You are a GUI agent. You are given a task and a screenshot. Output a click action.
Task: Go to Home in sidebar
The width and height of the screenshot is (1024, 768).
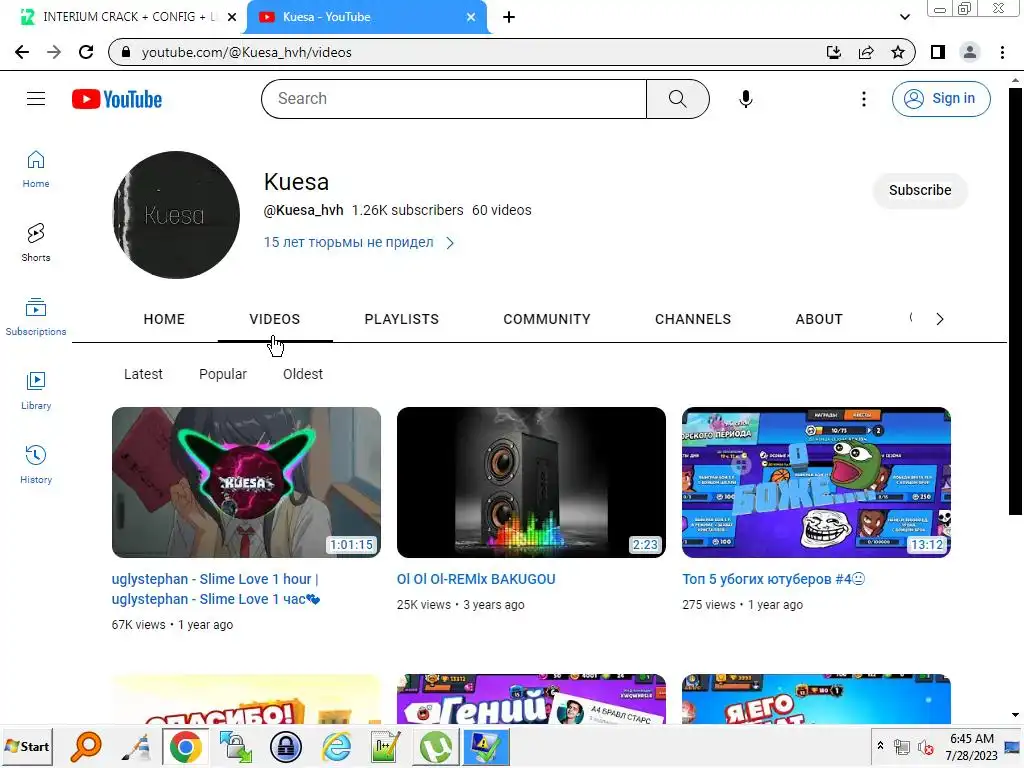(x=36, y=169)
